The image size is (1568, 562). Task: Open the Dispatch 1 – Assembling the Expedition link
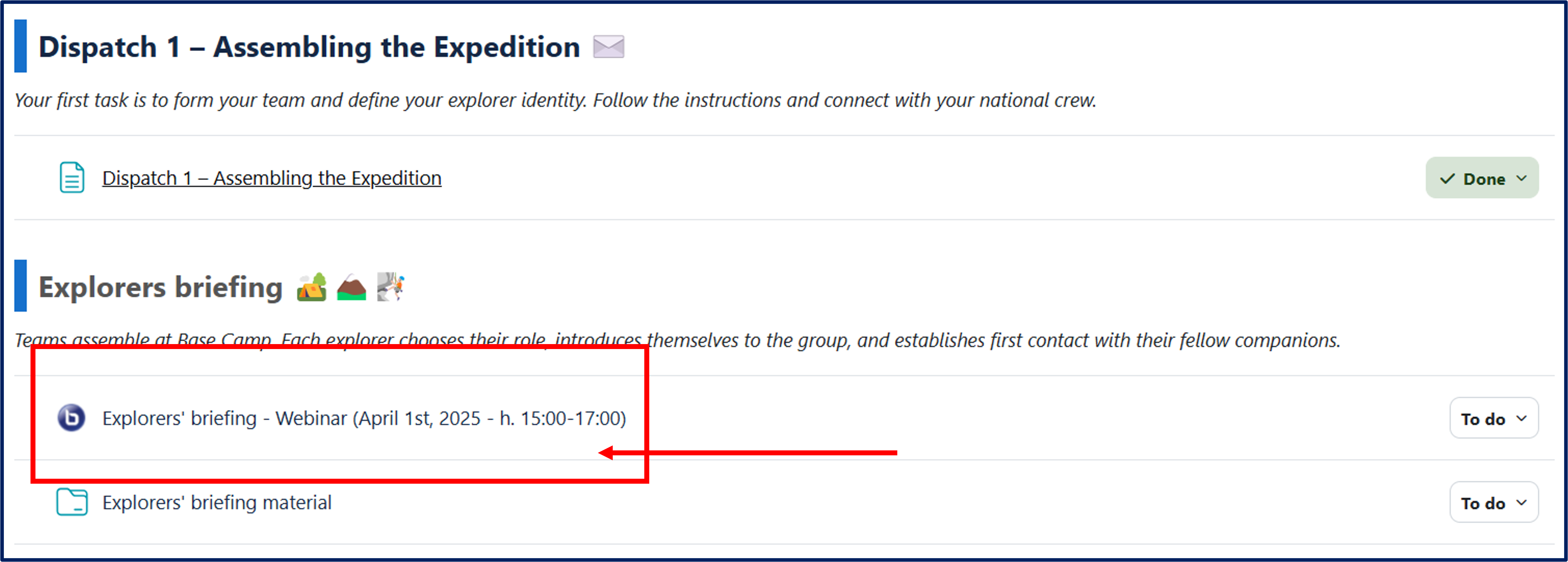(272, 178)
